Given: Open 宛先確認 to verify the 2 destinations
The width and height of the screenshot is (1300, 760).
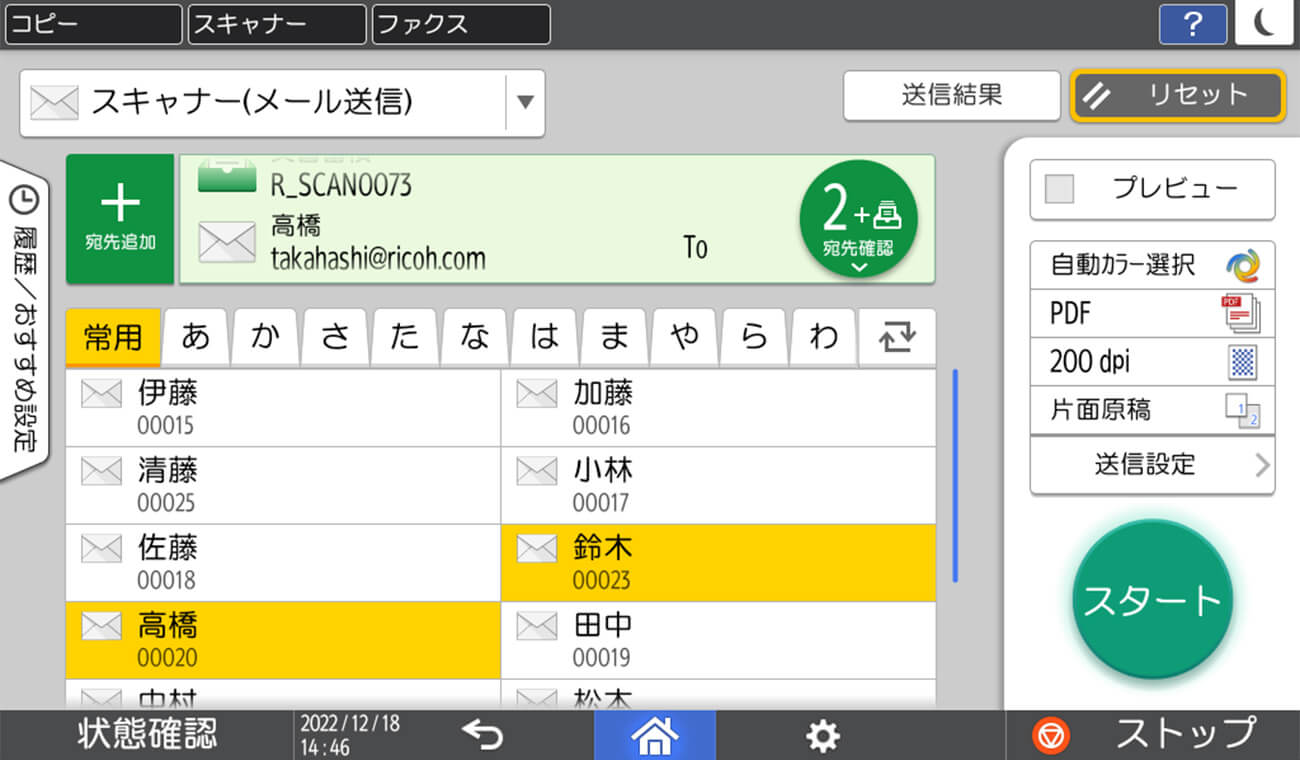Looking at the screenshot, I should tap(859, 218).
